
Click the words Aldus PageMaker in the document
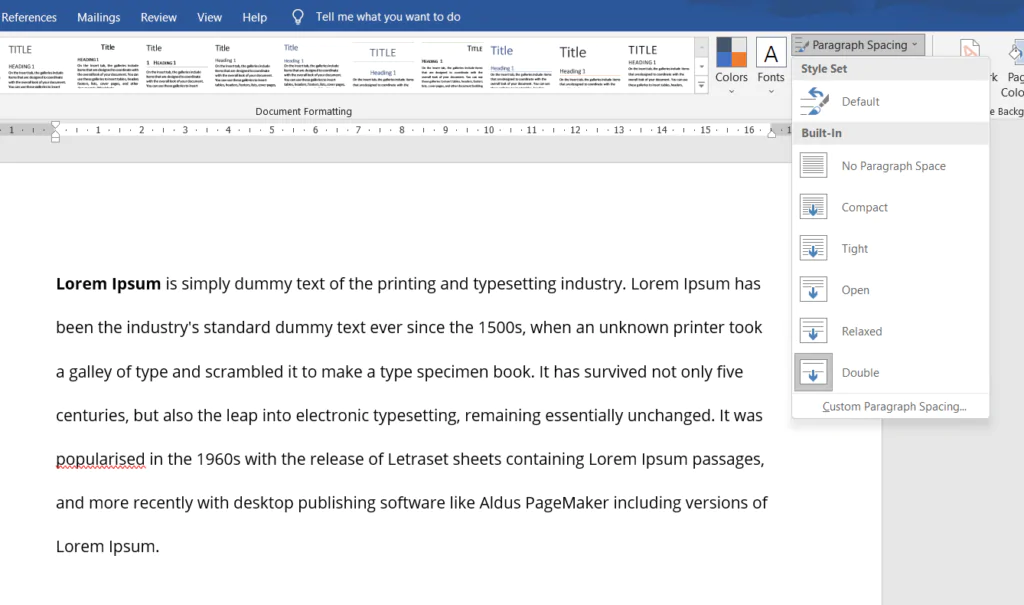(544, 503)
